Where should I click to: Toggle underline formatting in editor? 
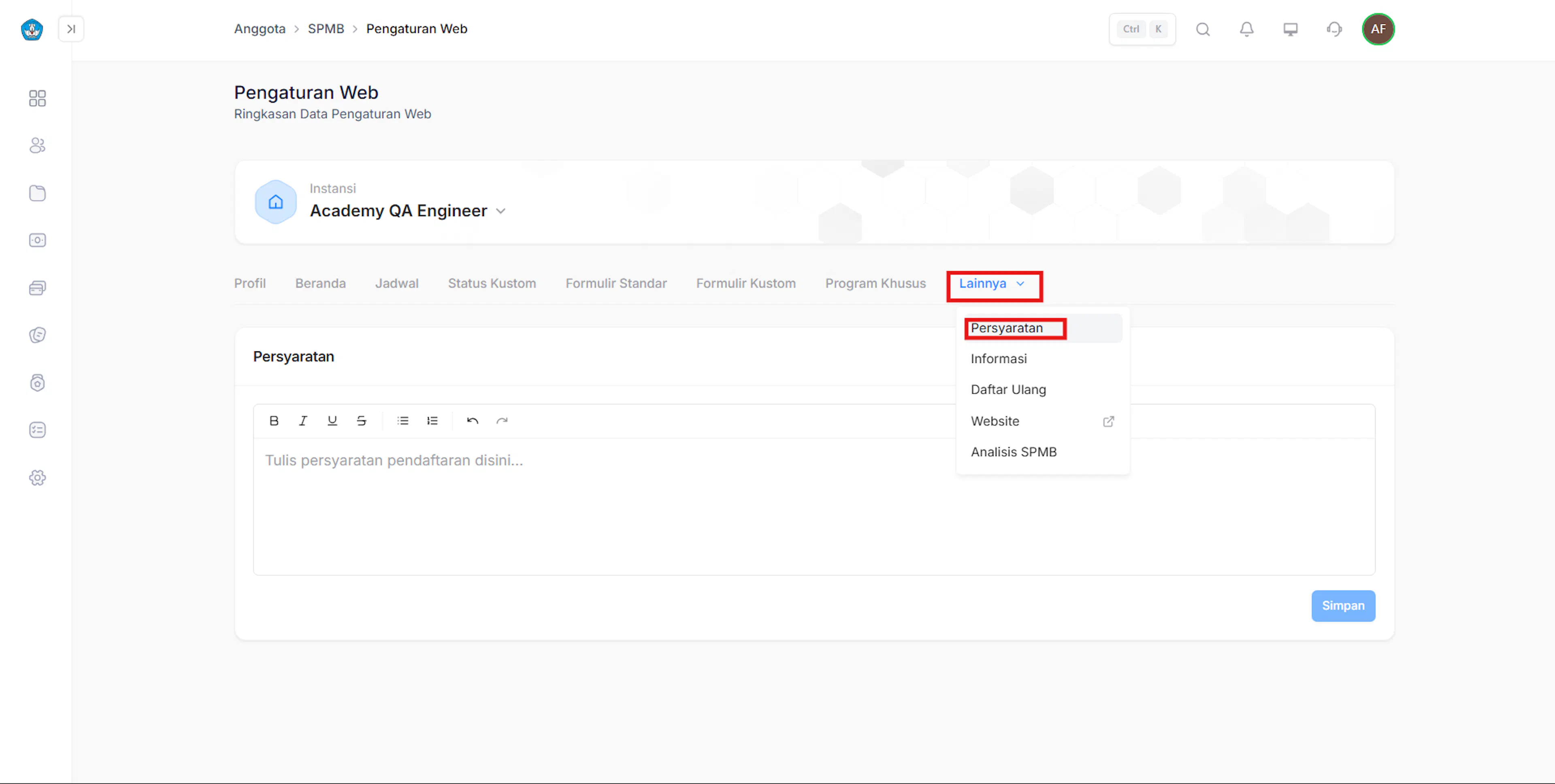click(x=332, y=421)
